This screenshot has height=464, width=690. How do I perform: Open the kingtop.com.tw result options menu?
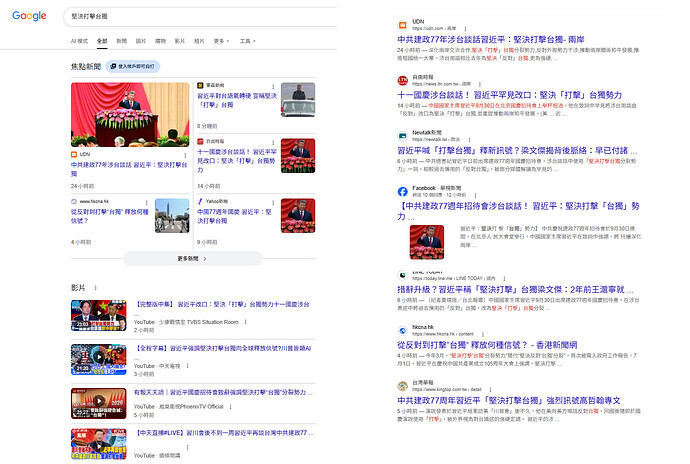[x=490, y=389]
